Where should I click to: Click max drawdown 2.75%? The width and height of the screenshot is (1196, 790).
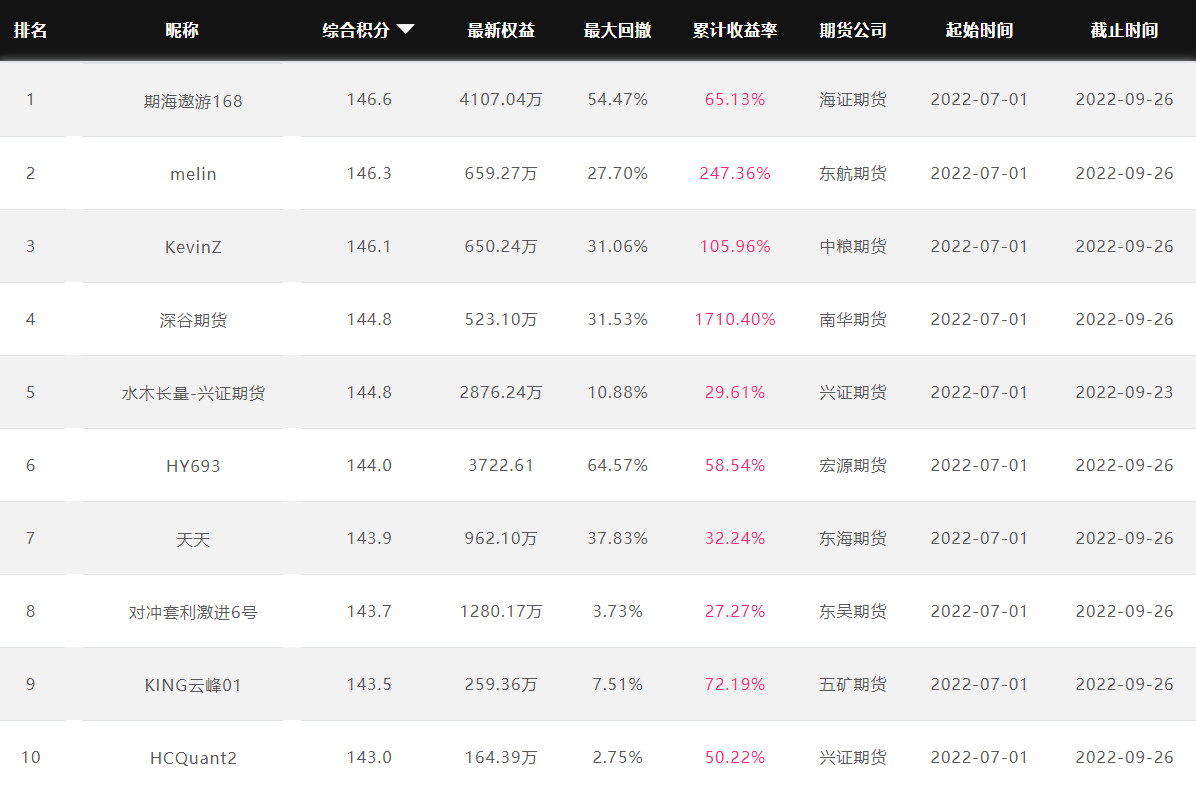click(618, 757)
